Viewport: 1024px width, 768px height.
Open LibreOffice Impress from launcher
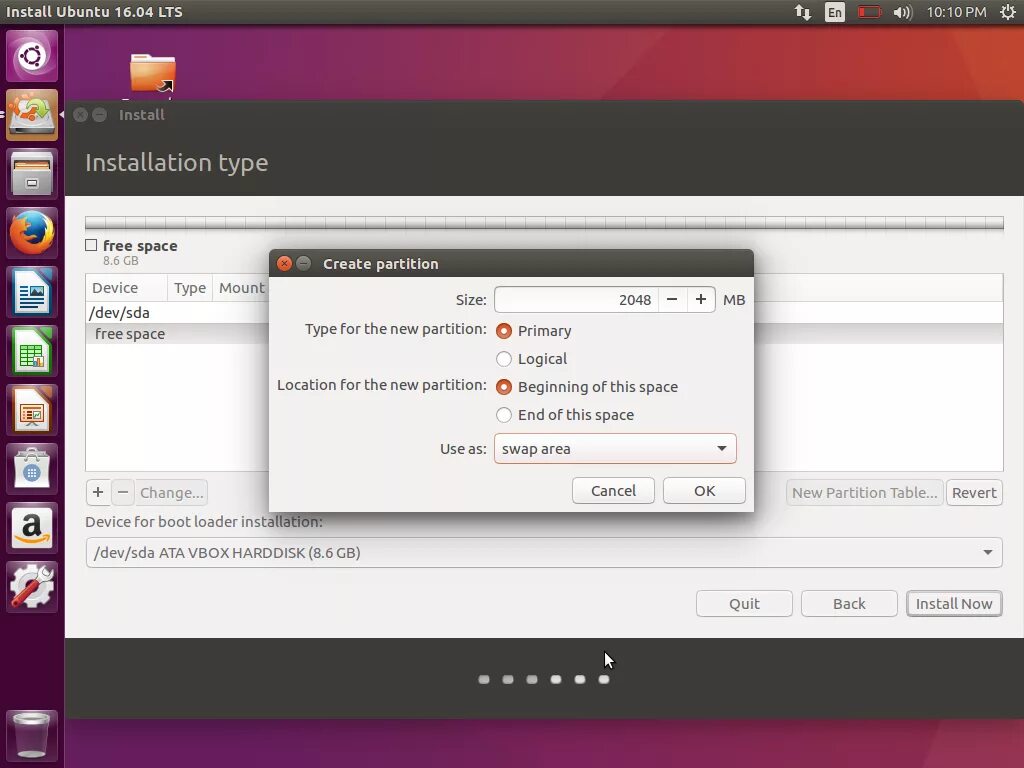(x=32, y=410)
